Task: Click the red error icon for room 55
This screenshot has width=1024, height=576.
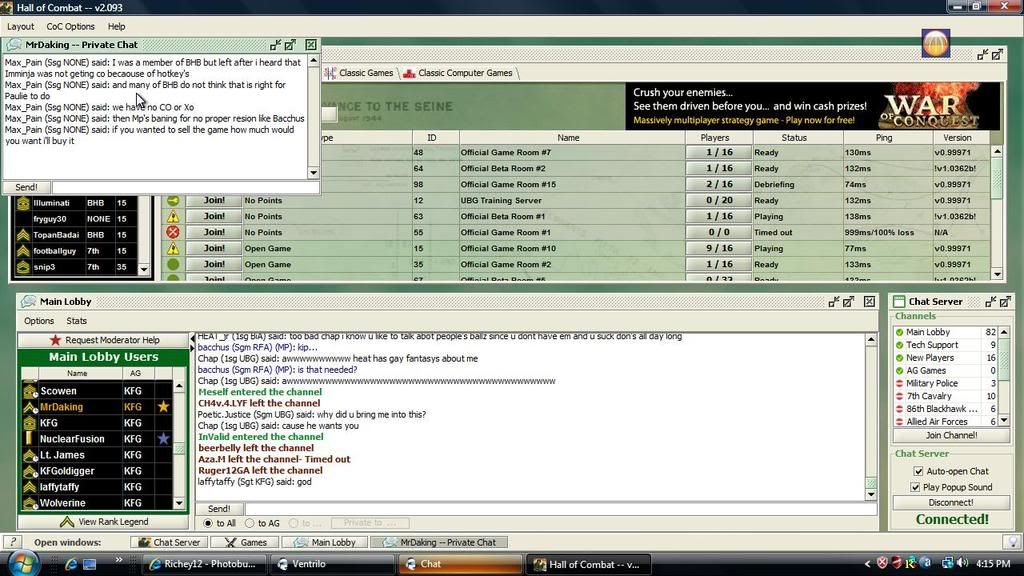Action: (173, 232)
